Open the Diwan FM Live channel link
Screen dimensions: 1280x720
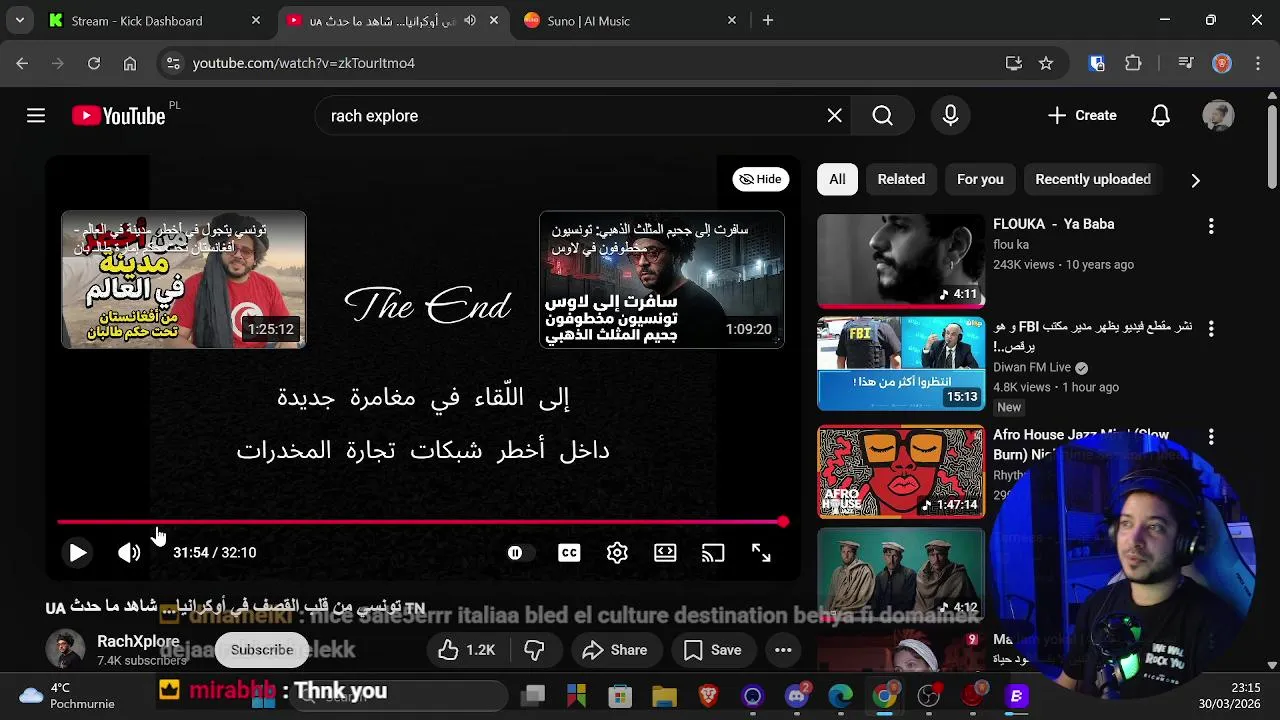(1032, 367)
